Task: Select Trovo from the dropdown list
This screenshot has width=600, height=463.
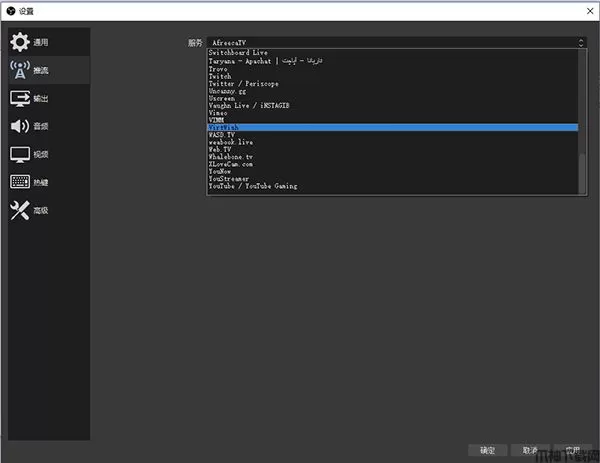Action: coord(218,69)
